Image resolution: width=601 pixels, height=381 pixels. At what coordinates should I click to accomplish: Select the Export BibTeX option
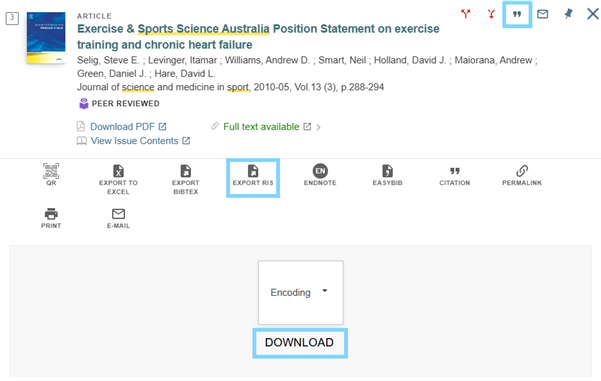[186, 179]
